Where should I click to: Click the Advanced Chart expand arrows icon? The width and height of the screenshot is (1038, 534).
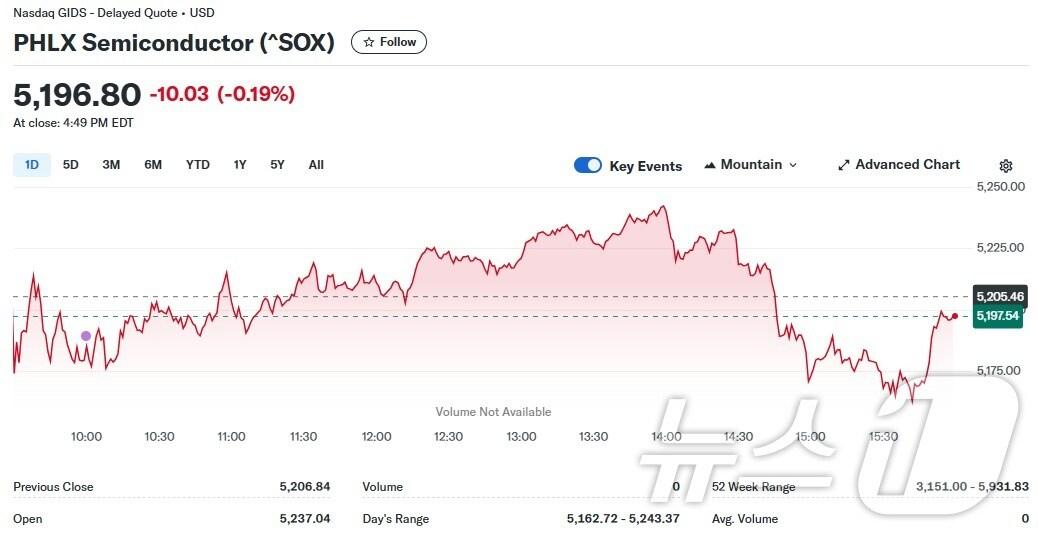coord(843,165)
